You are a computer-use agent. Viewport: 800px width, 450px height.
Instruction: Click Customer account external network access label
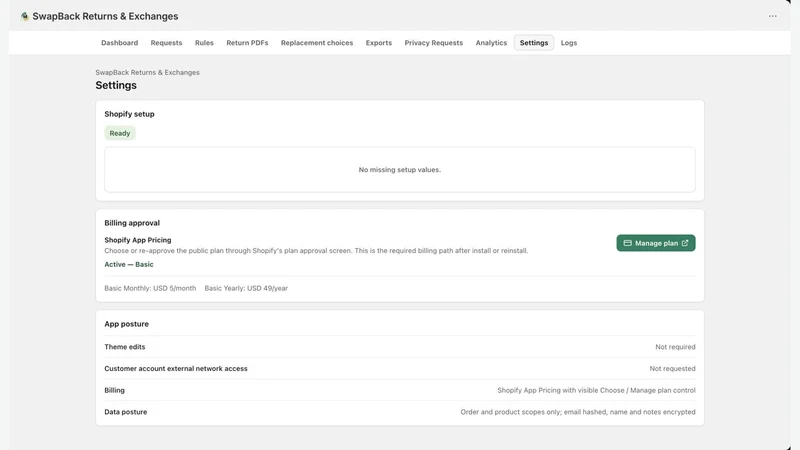point(176,368)
